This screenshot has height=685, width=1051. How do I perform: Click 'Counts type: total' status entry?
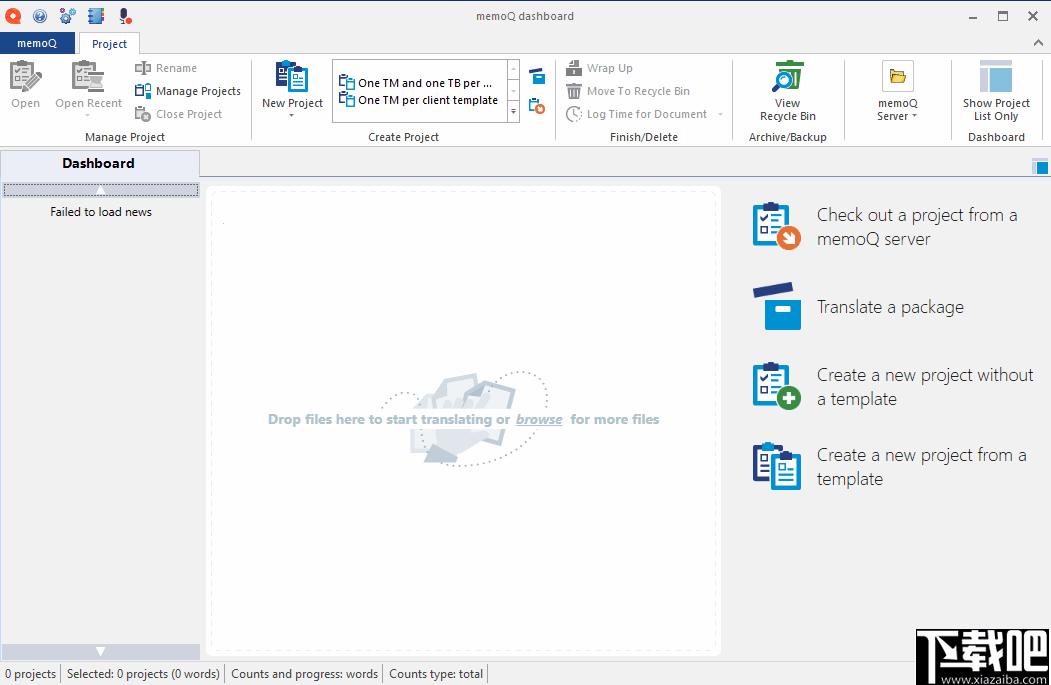[436, 674]
